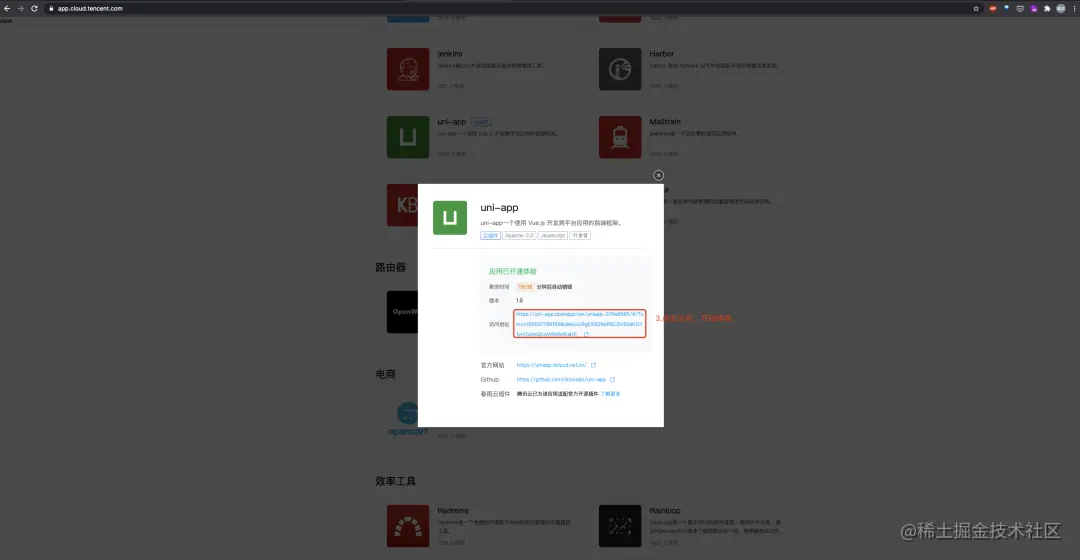The image size is (1080, 560).
Task: Open the uni-app.openapp.run access address link
Action: [579, 324]
